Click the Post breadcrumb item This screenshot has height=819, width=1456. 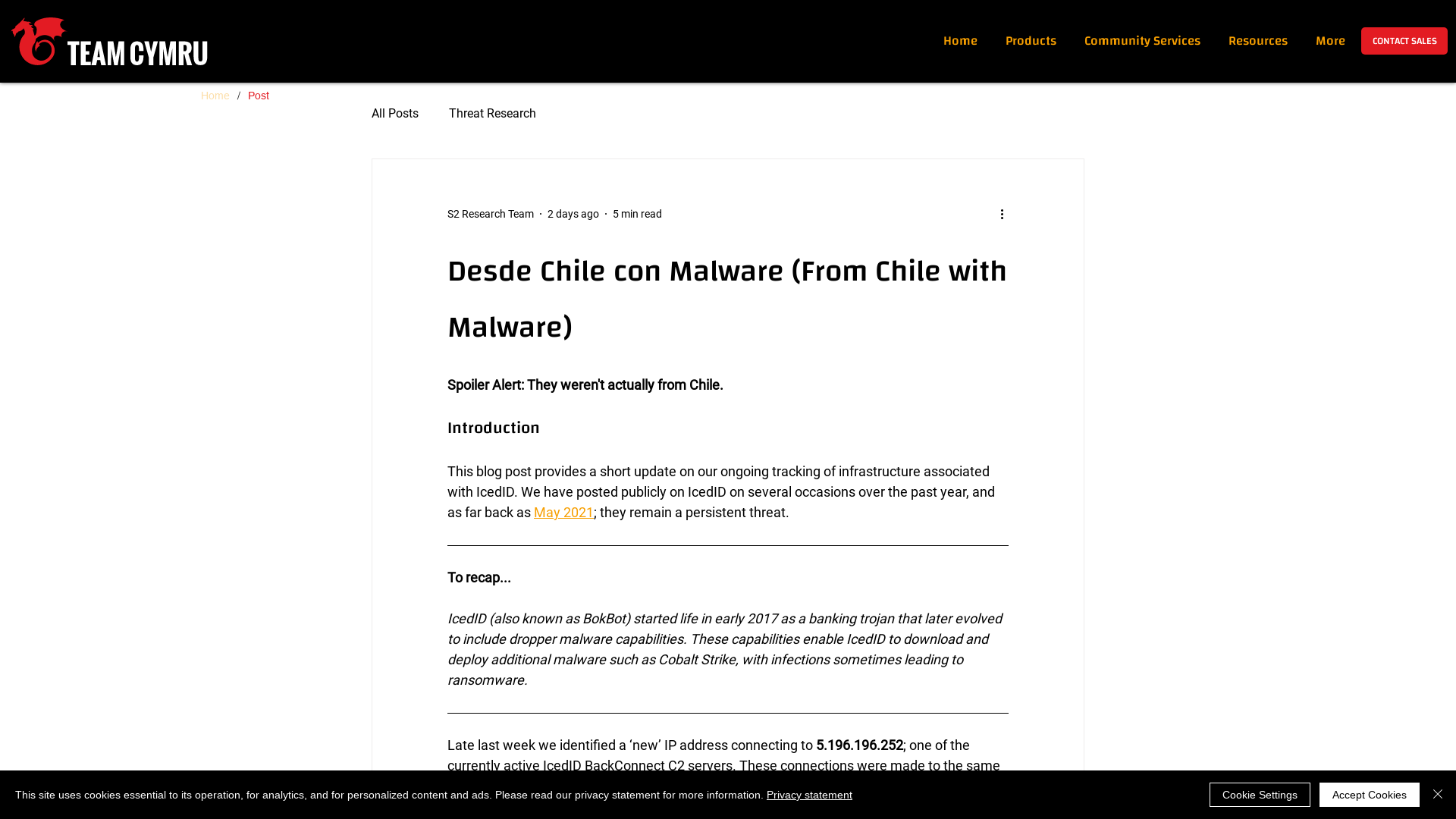coord(258,95)
